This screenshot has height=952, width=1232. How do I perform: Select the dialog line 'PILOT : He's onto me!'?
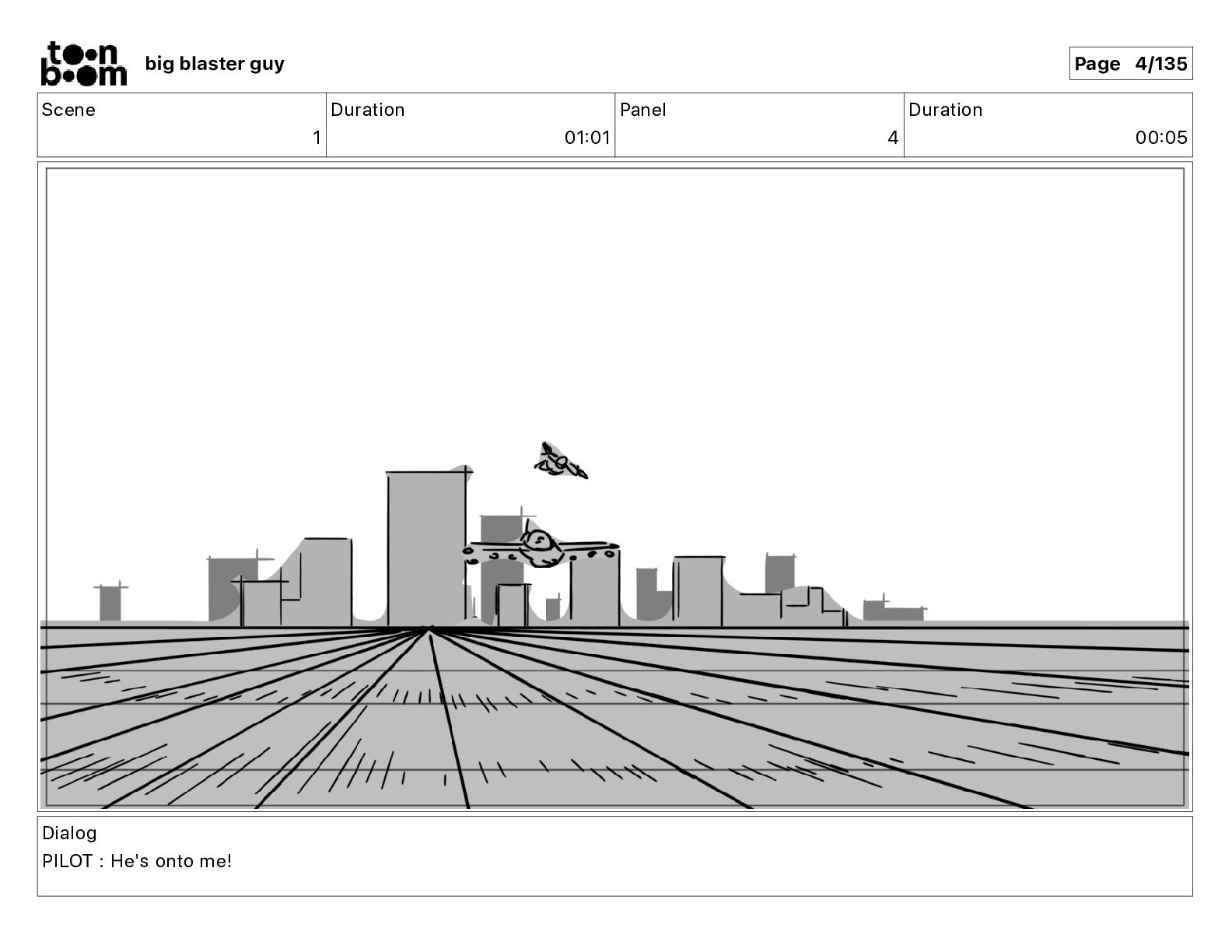tap(137, 861)
